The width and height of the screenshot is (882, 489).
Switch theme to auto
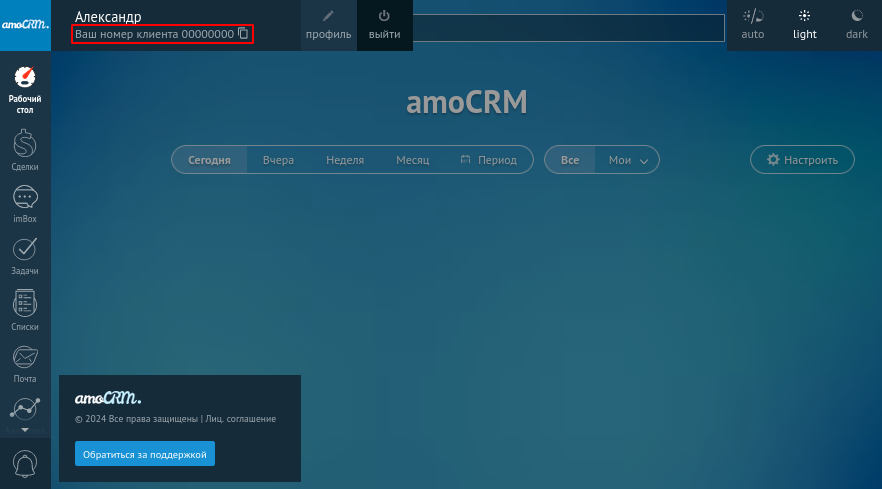pos(753,25)
